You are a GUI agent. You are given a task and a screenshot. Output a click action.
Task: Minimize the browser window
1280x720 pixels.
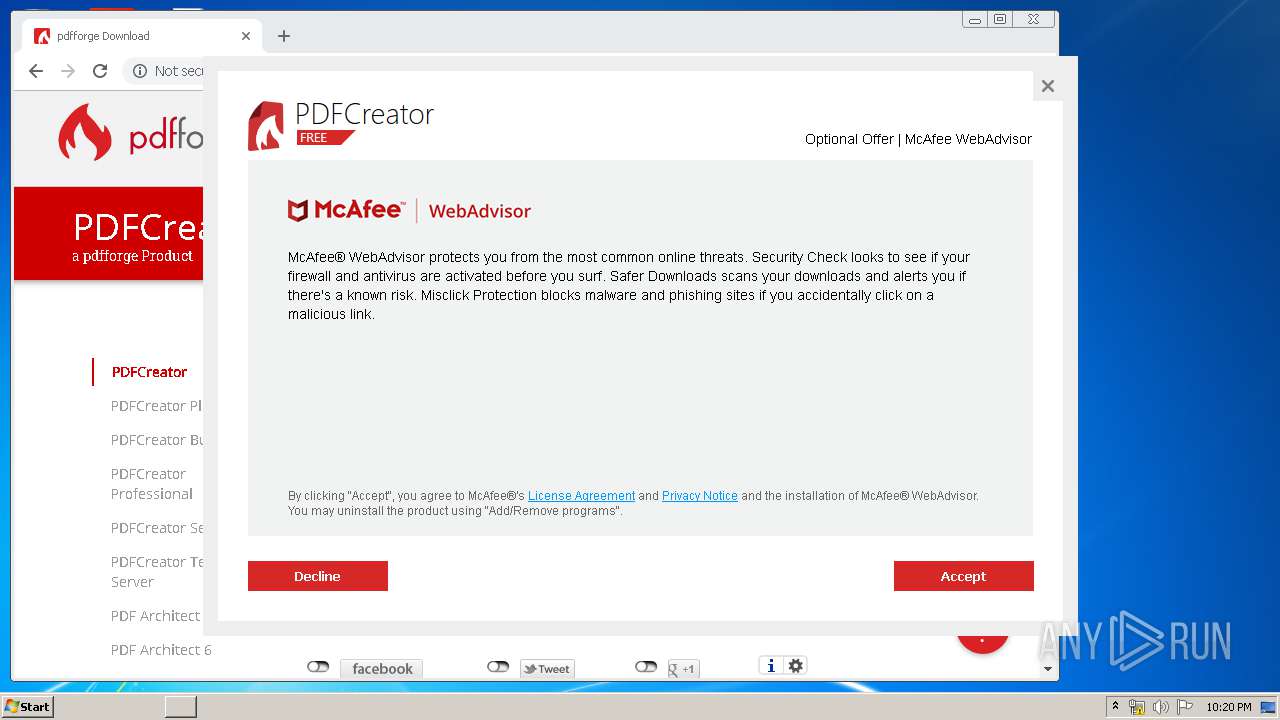[975, 19]
